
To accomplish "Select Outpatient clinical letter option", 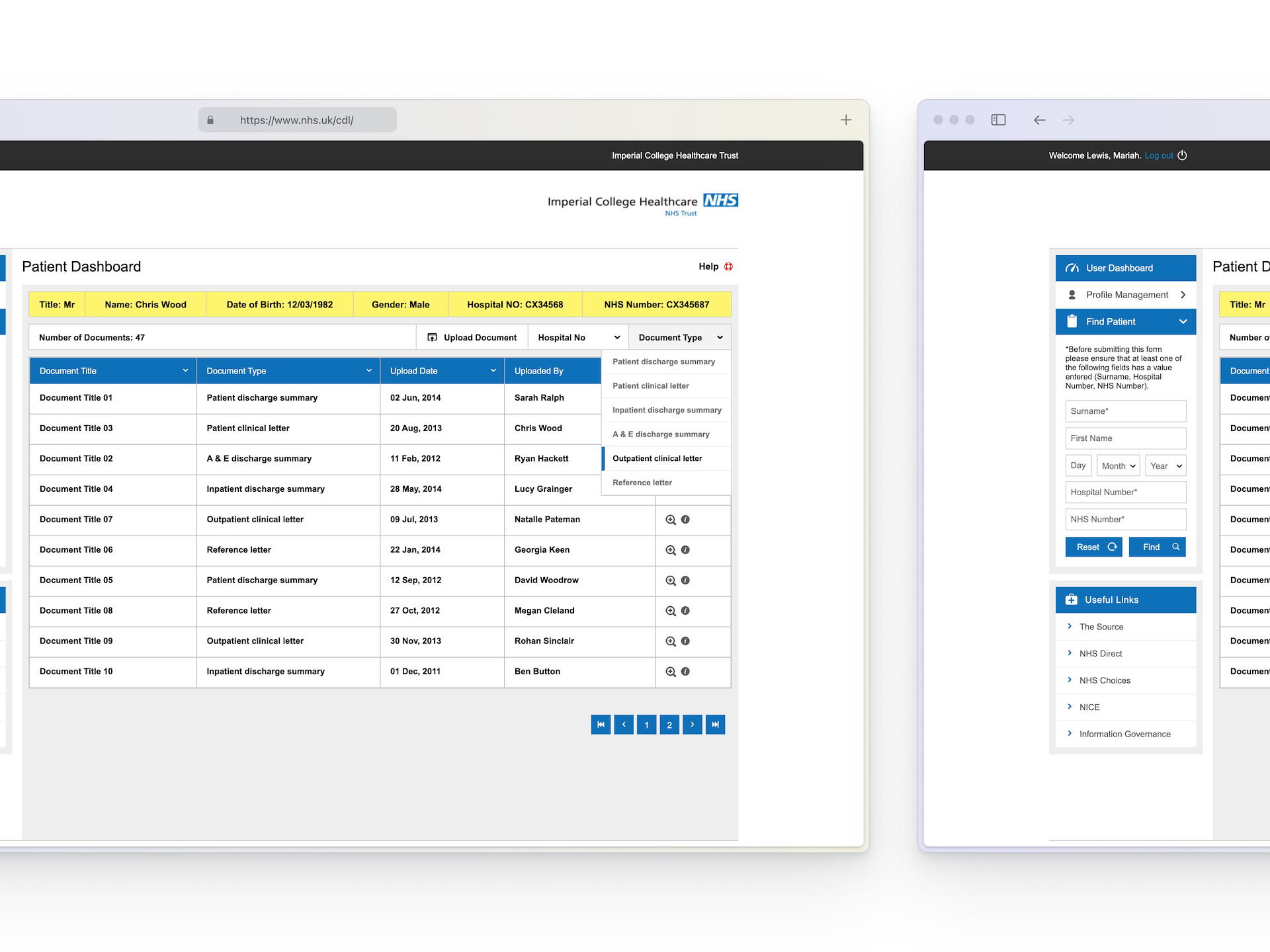I will click(x=657, y=458).
